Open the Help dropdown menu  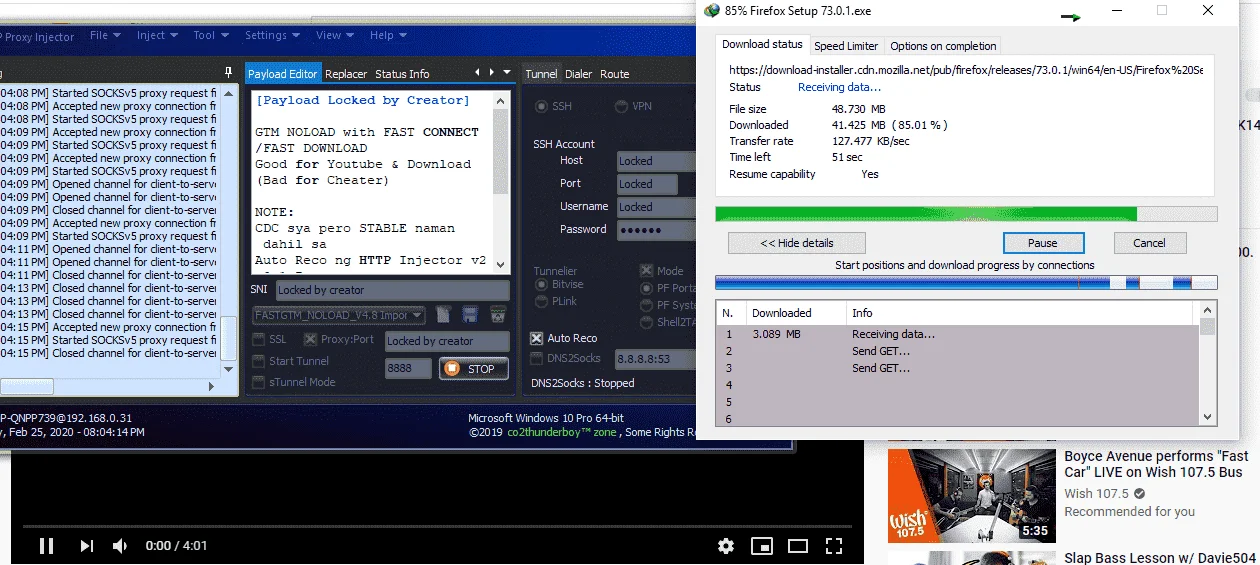[x=388, y=35]
